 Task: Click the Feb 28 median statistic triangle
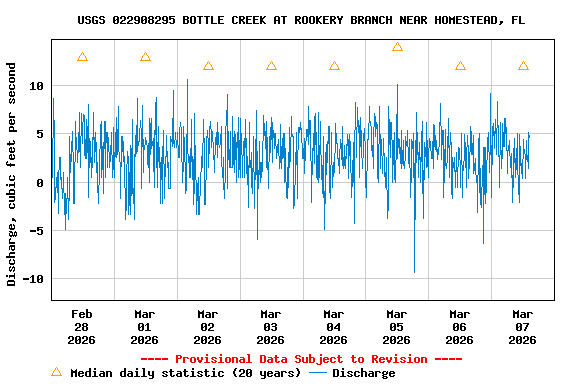point(82,57)
